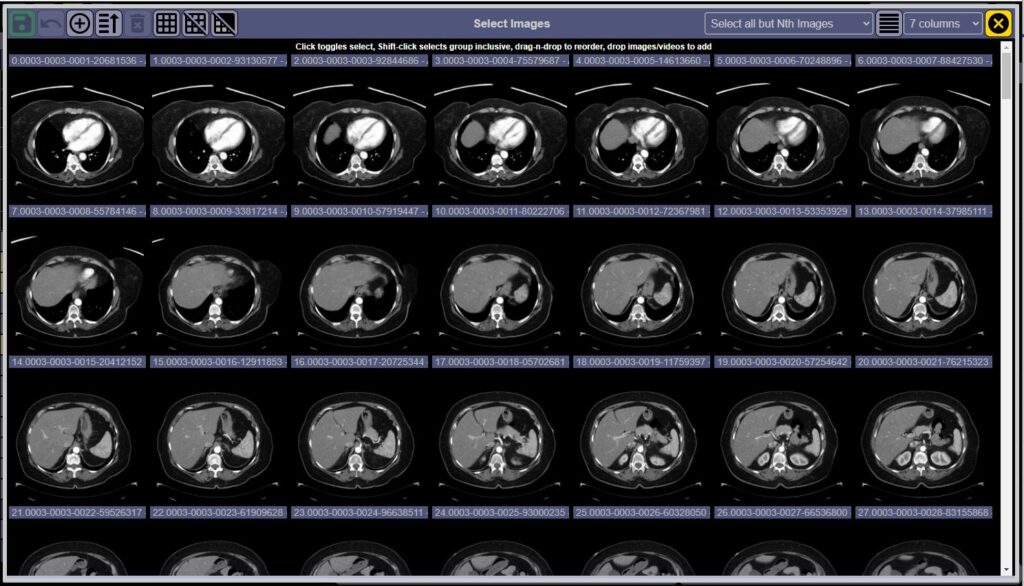Select CT thumbnail under 6.0003-0003-0007-88427530
Viewport: 1024px width, 586px height.
(923, 137)
